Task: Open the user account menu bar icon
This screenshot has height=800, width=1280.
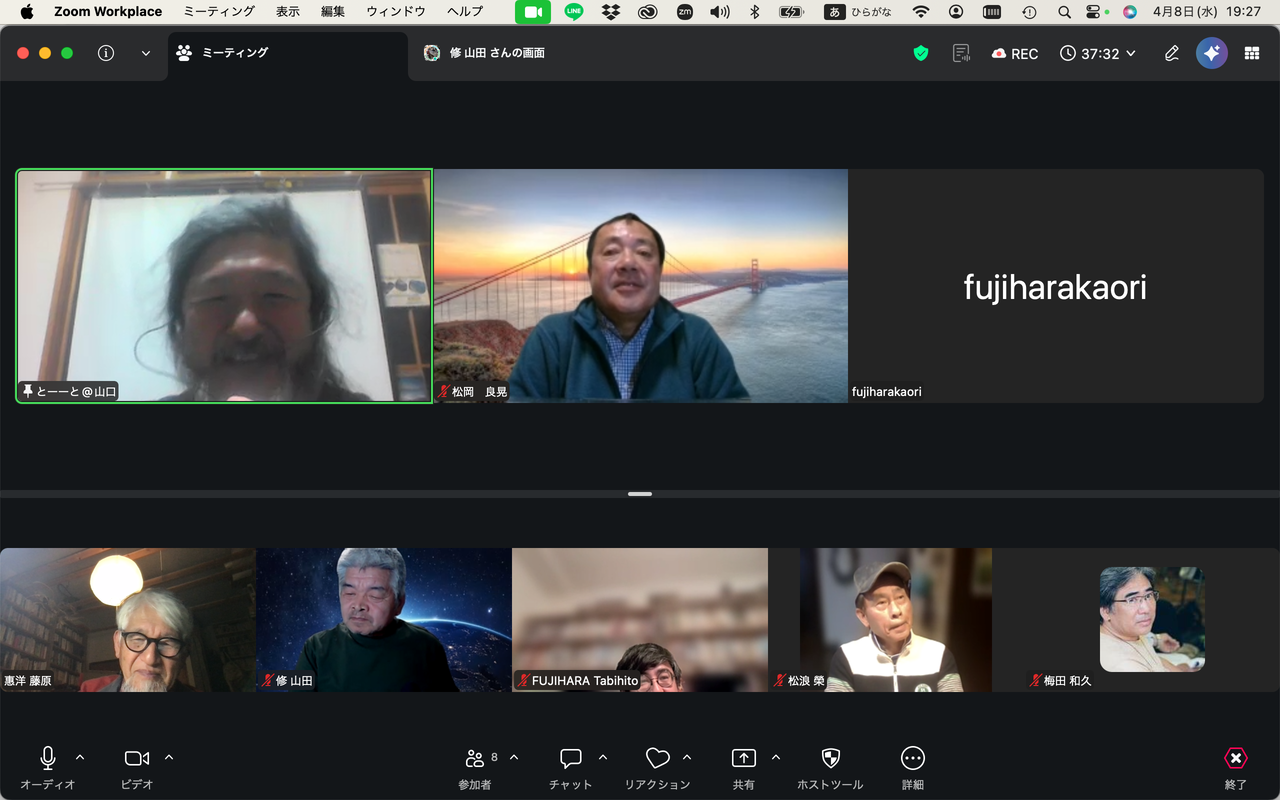Action: 957,12
